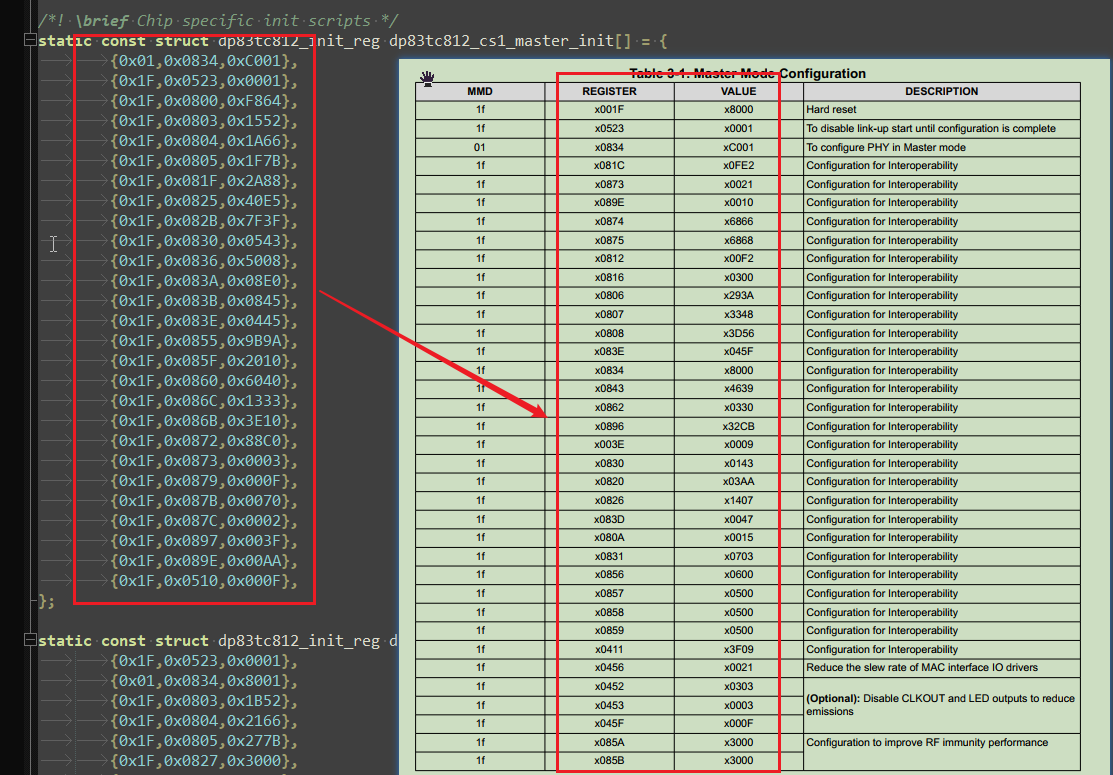The width and height of the screenshot is (1113, 775).
Task: Click the line {0x1F,0x0872,0x88C0}
Action: click(204, 441)
